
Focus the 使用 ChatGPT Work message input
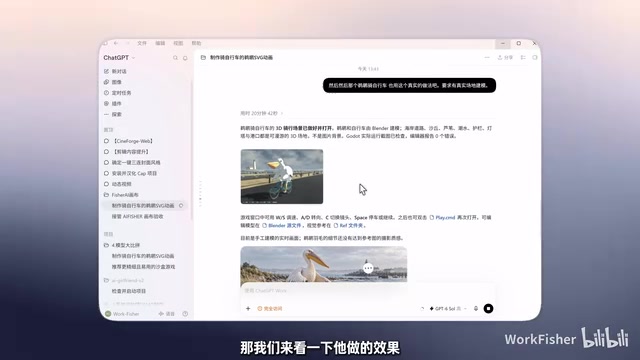(367, 291)
